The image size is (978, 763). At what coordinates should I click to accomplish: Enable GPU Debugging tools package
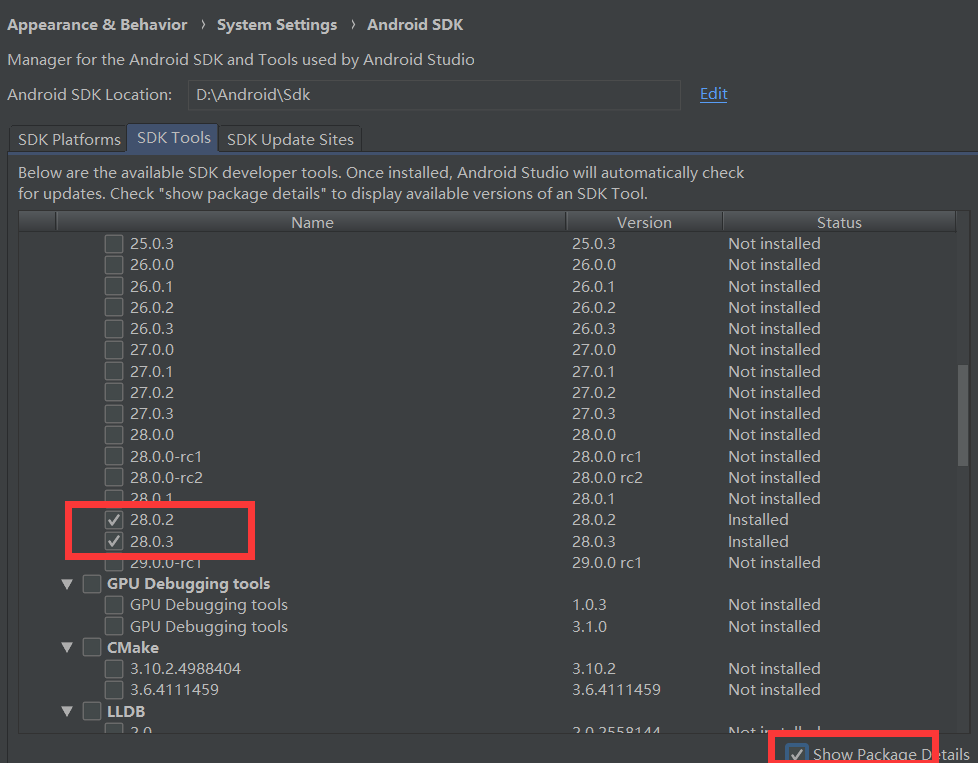[92, 583]
